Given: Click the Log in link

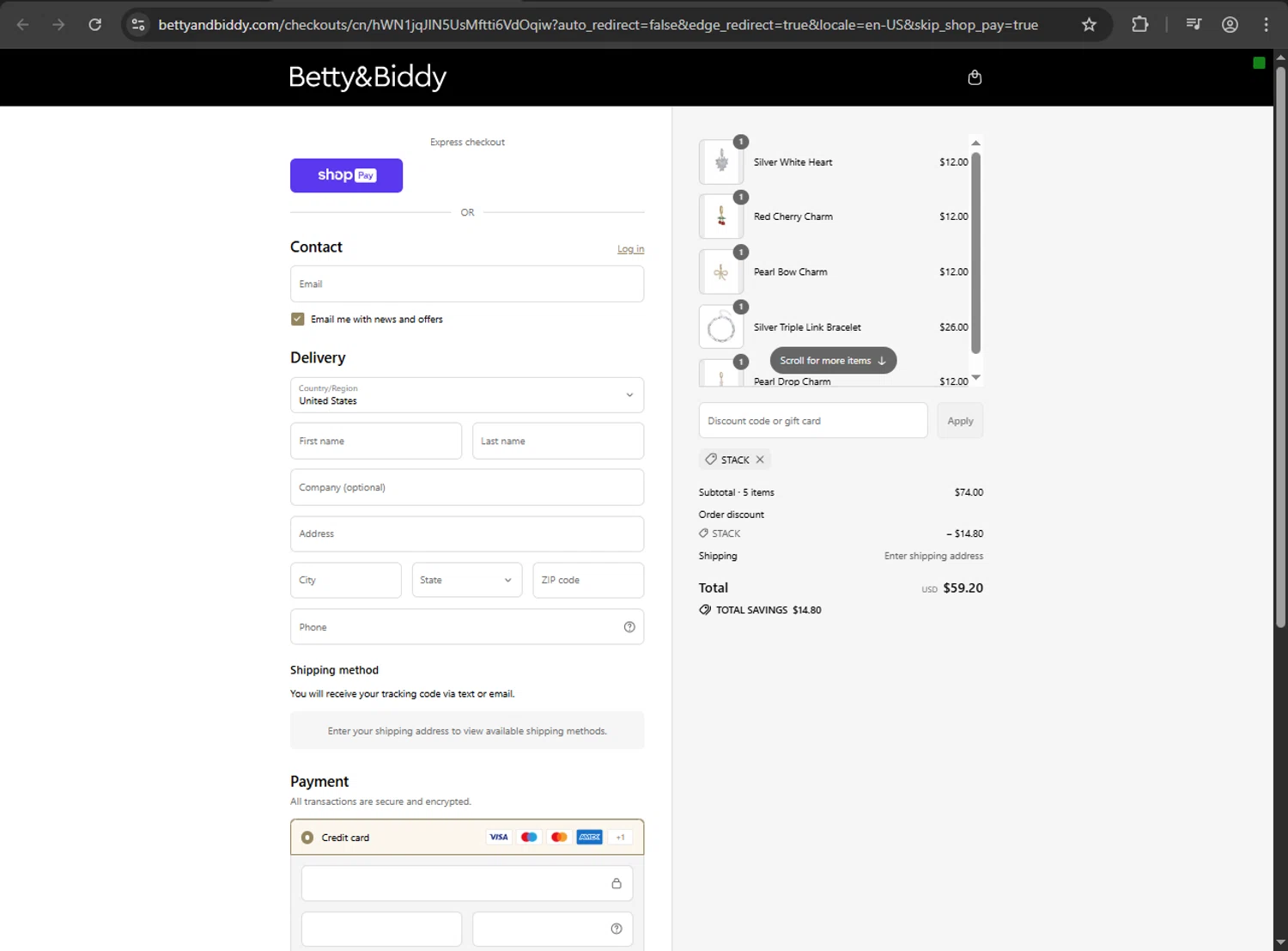Looking at the screenshot, I should [630, 249].
